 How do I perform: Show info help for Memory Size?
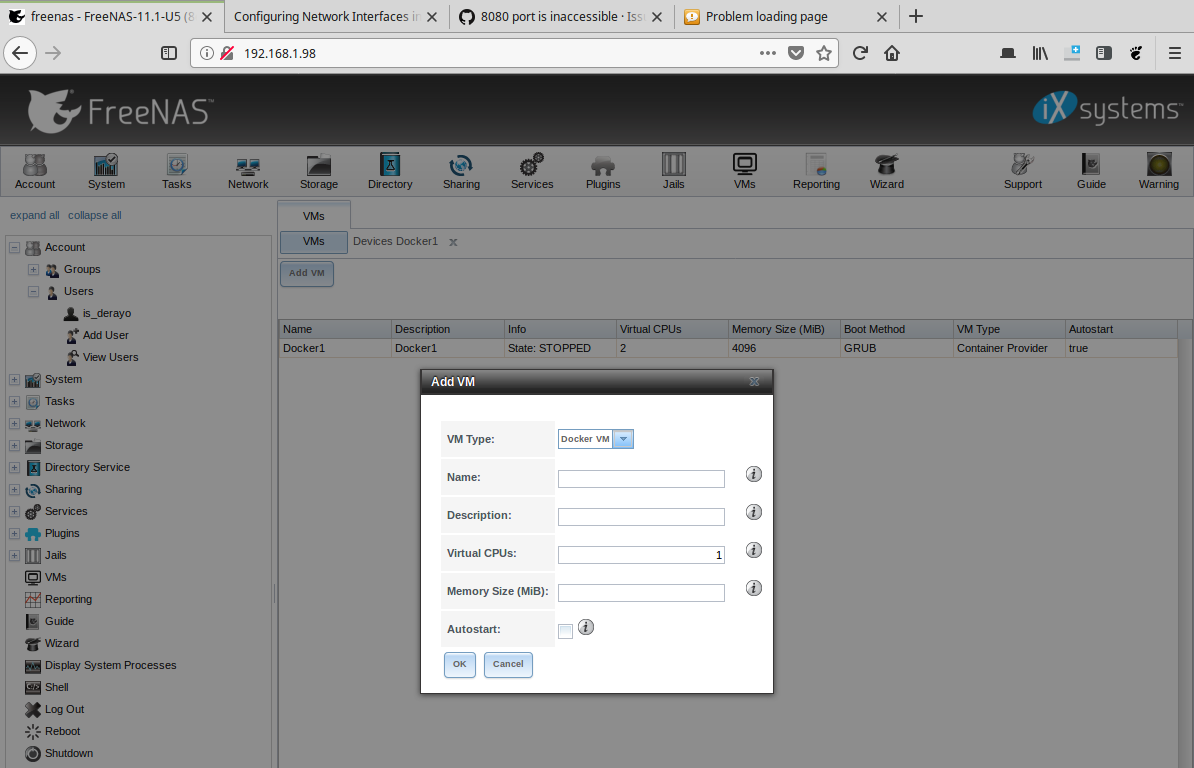754,588
